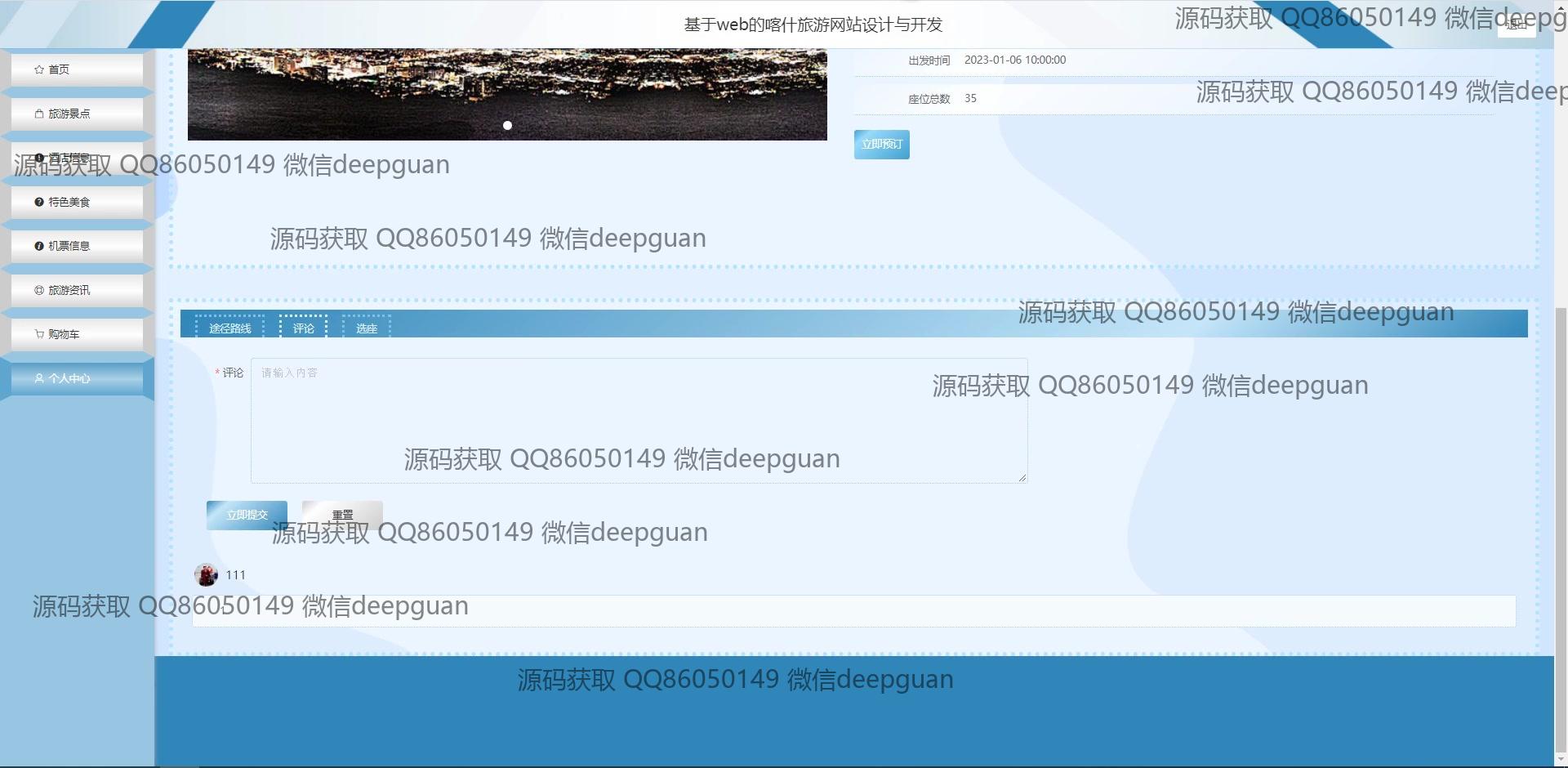Click the star icon beside 首页

(x=38, y=69)
